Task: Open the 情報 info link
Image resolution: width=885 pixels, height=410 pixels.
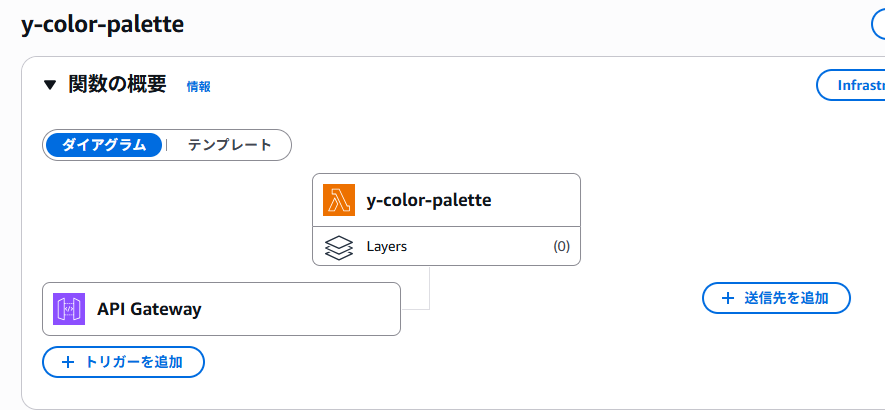Action: point(198,87)
